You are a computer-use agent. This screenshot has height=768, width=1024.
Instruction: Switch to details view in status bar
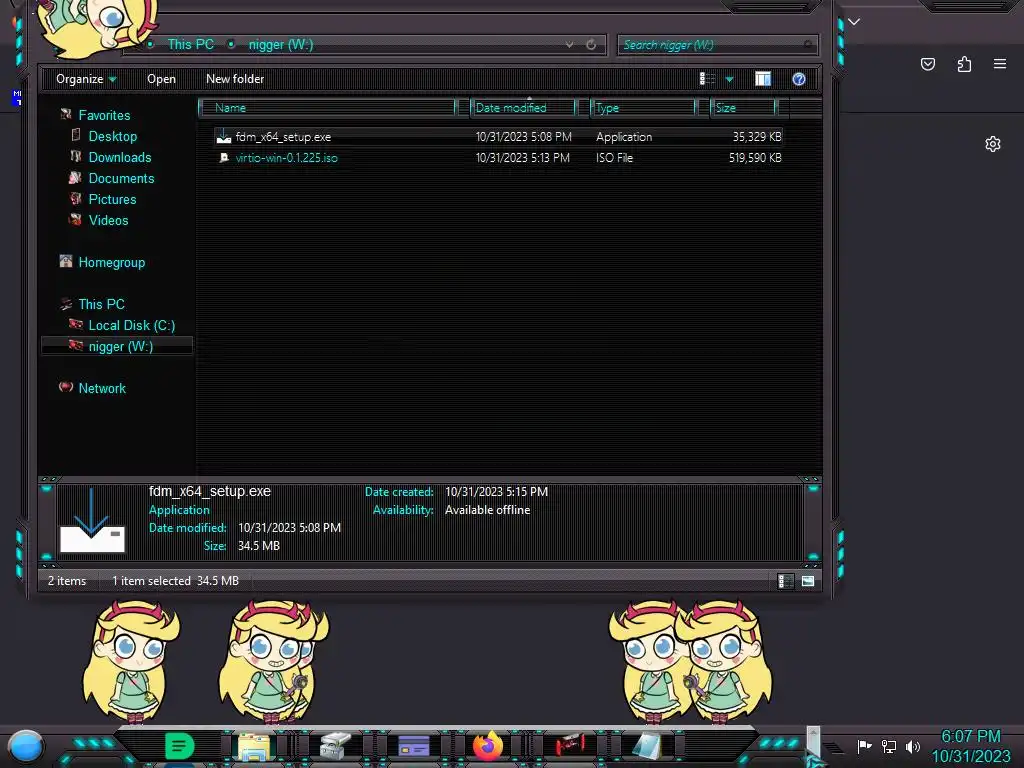tap(786, 581)
